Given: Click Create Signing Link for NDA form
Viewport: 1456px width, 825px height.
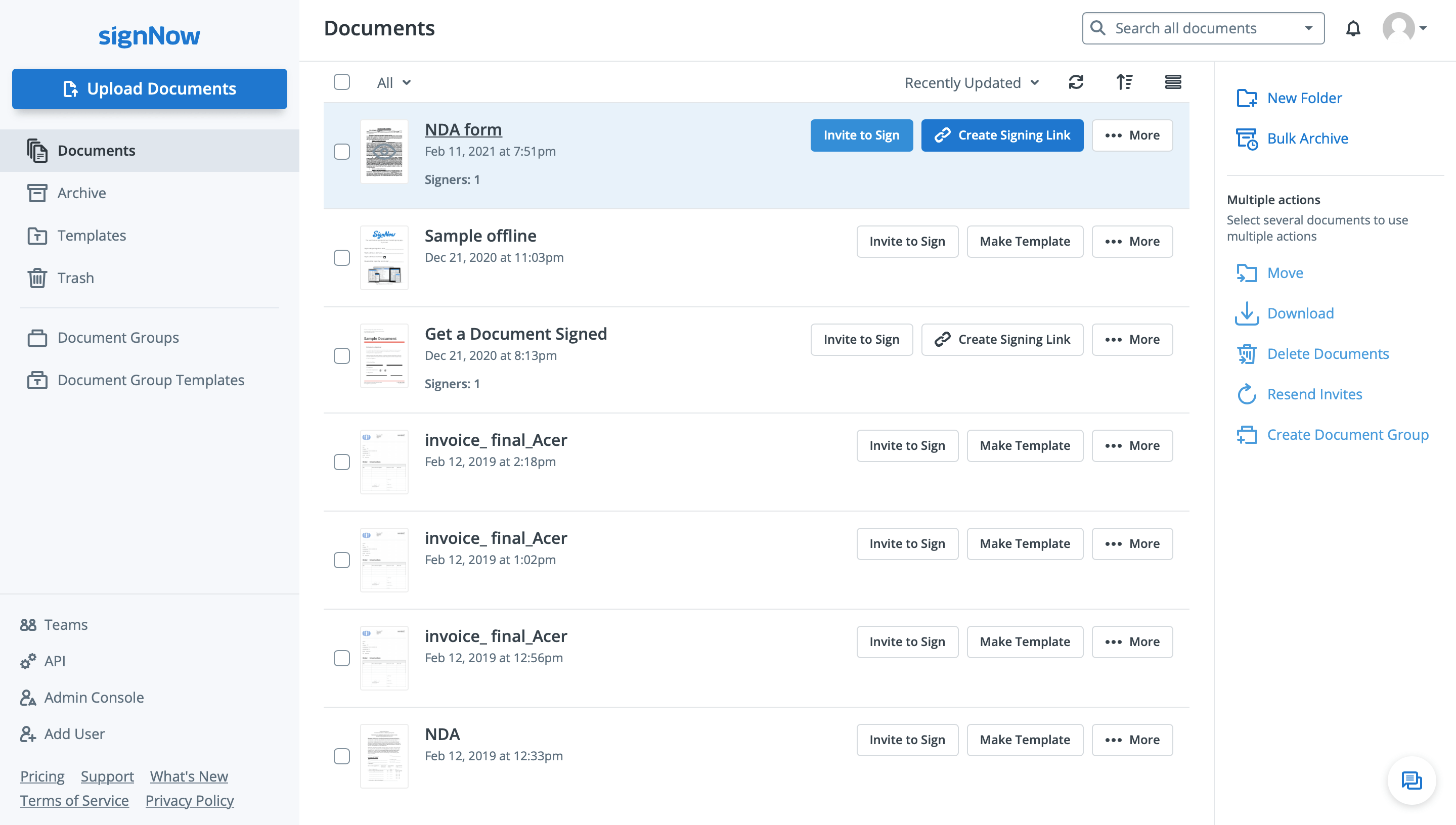Looking at the screenshot, I should (1002, 135).
